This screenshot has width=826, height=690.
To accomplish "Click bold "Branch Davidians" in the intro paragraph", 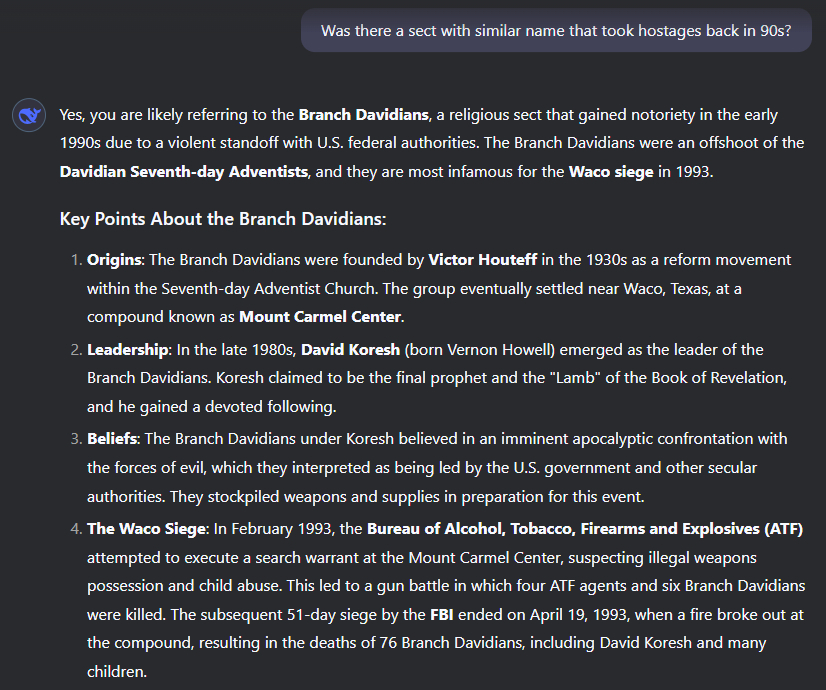I will click(x=363, y=115).
